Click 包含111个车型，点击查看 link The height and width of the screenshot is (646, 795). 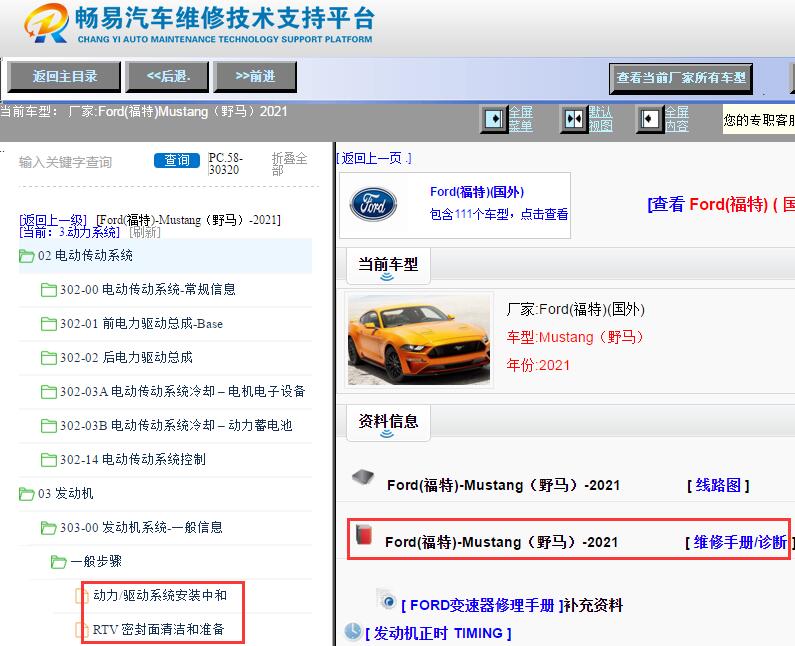click(x=499, y=214)
